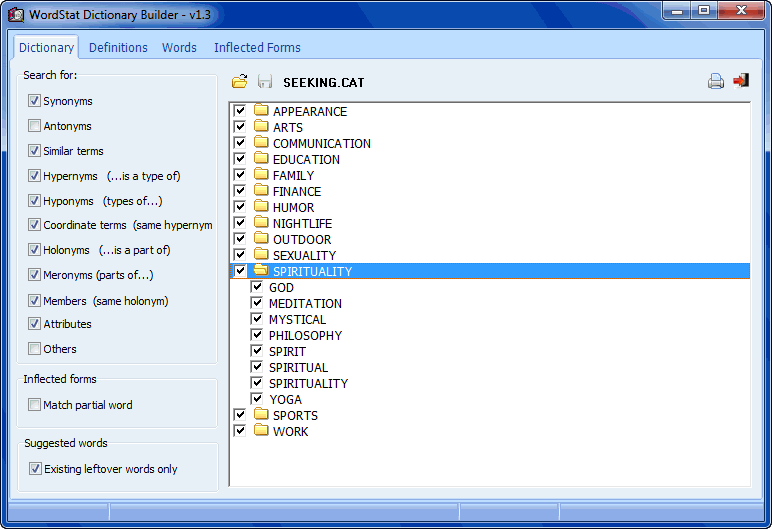Image resolution: width=772 pixels, height=529 pixels.
Task: Uncheck the YOGA entry checkbox
Action: [x=257, y=398]
